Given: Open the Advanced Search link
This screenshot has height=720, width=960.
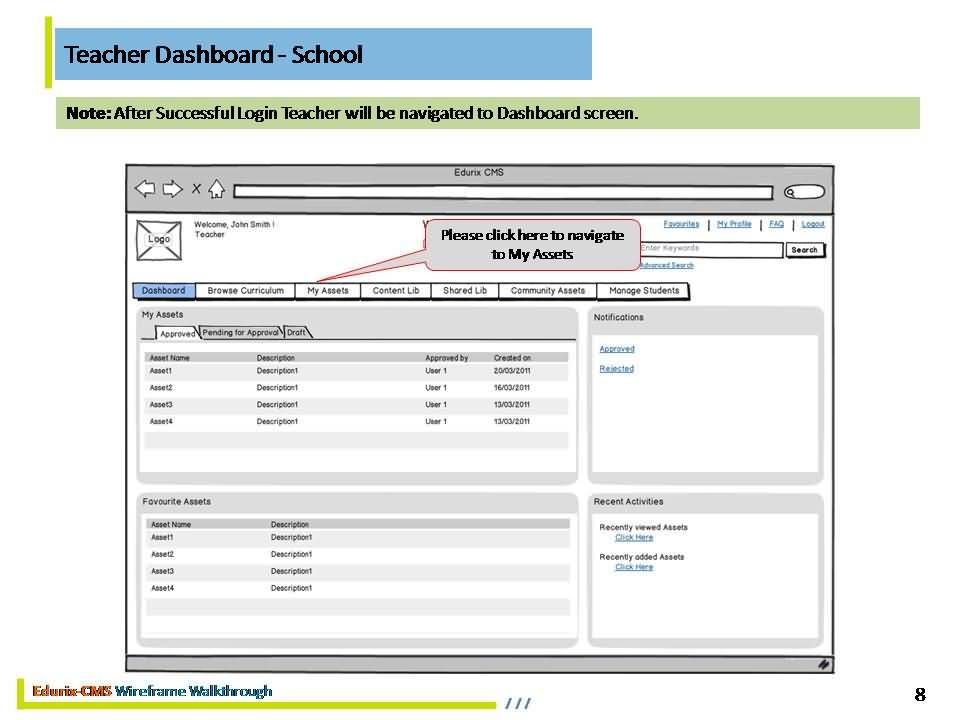Looking at the screenshot, I should (x=666, y=265).
